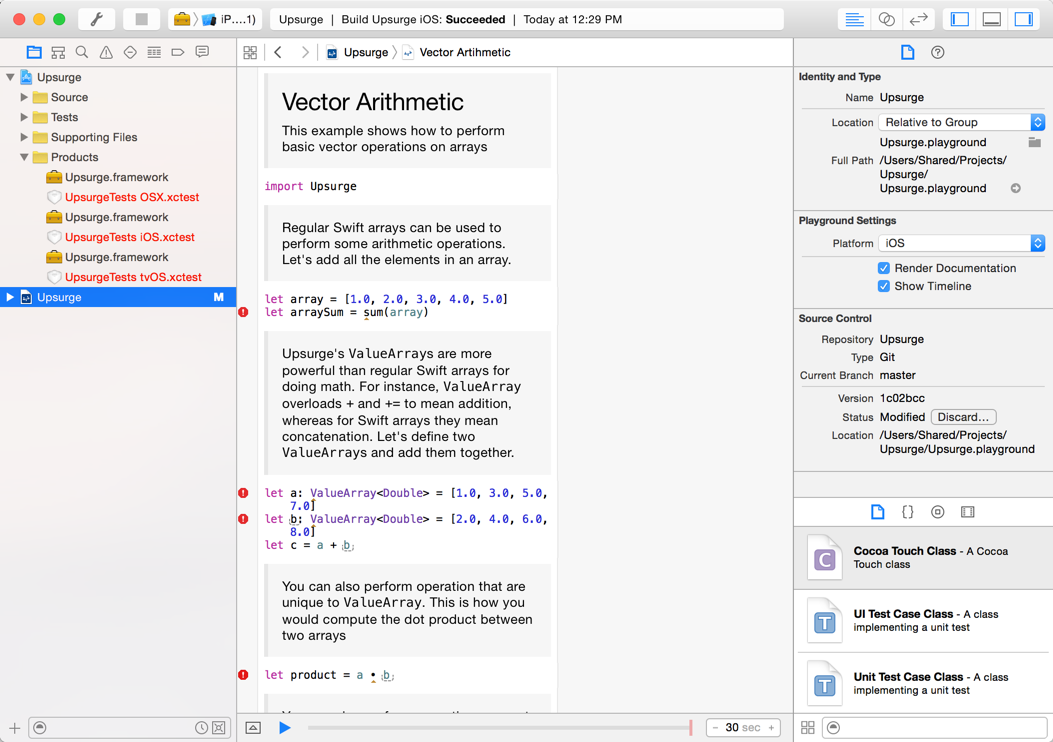Show the Standard editor
The image size is (1053, 742).
(854, 19)
